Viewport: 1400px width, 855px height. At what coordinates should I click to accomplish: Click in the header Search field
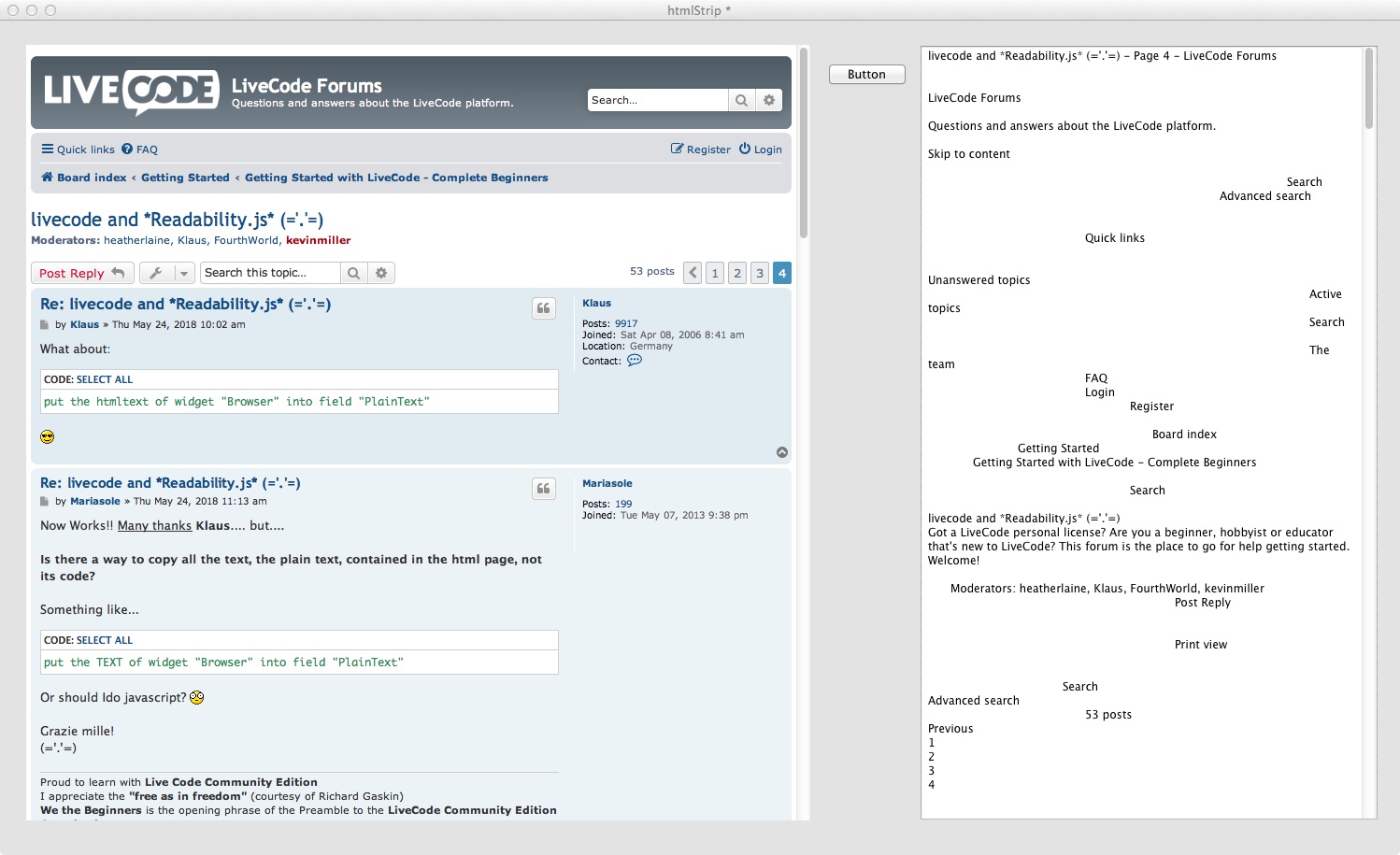[x=657, y=101]
